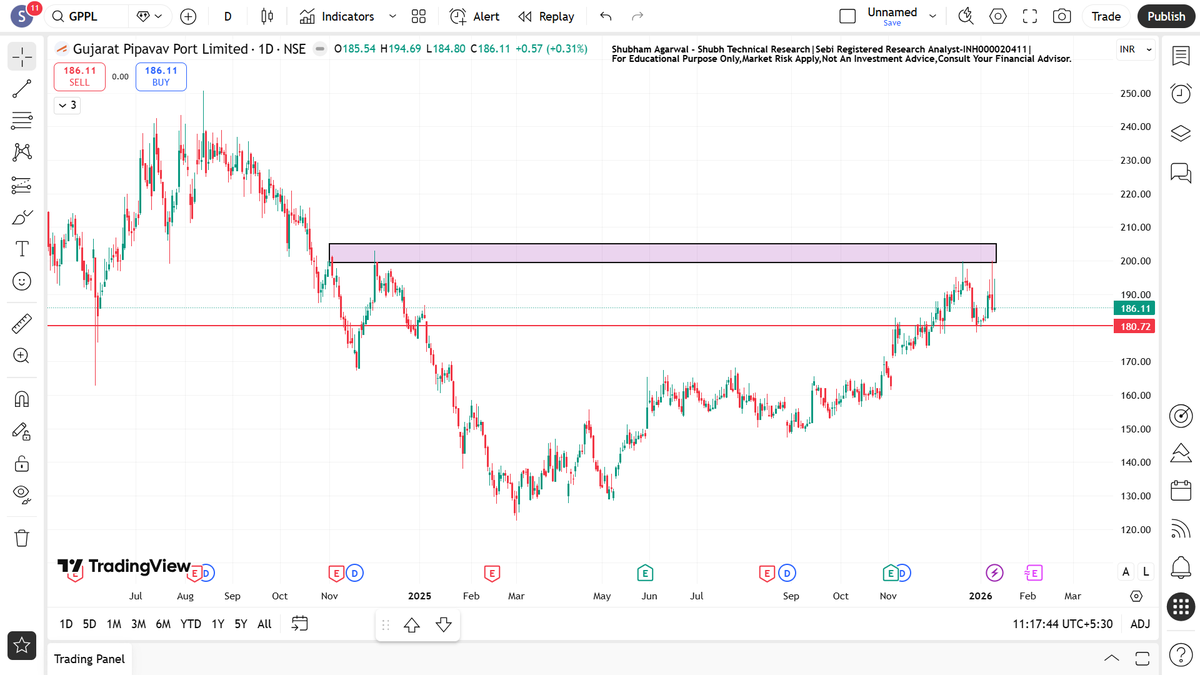Open the Fibonacci retracement tools
The width and height of the screenshot is (1200, 675).
tap(22, 121)
